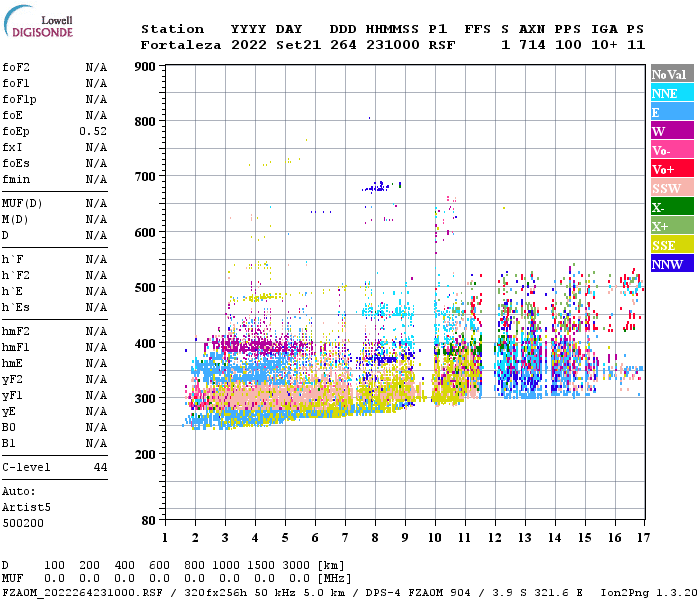Click the h`Es parameter label
Viewport: 700px width, 600px height.
(16, 308)
